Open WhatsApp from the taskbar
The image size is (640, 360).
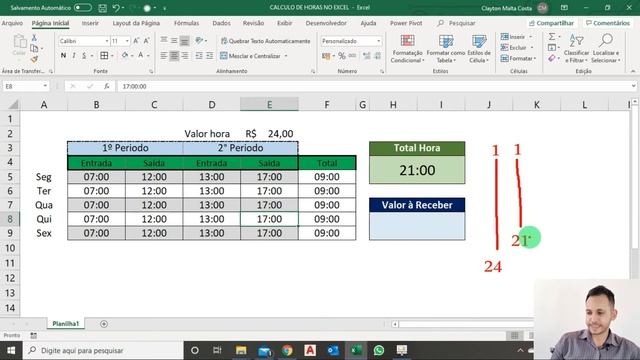click(379, 350)
